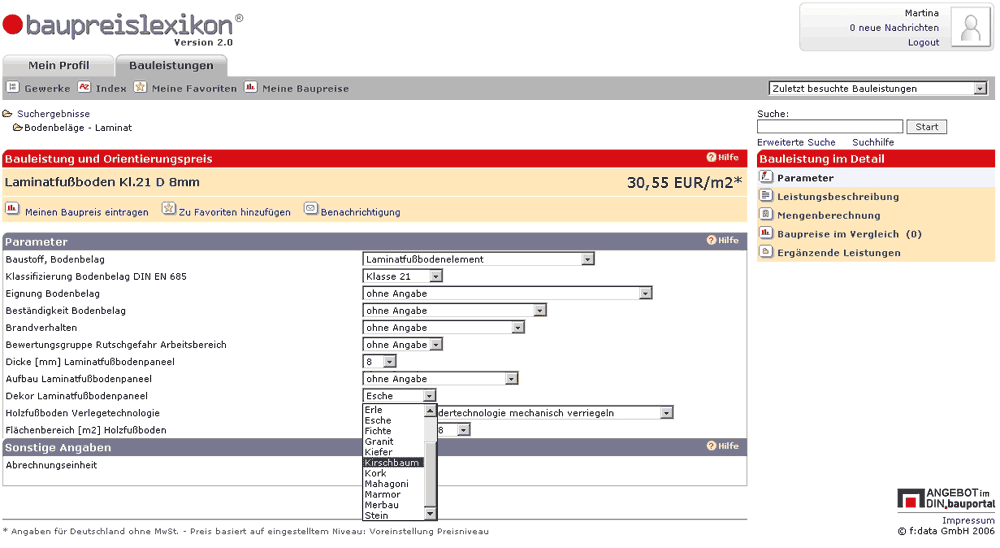Open the Baustoff, Bodenbelag dropdown
The height and width of the screenshot is (548, 1000).
pyautogui.click(x=479, y=259)
